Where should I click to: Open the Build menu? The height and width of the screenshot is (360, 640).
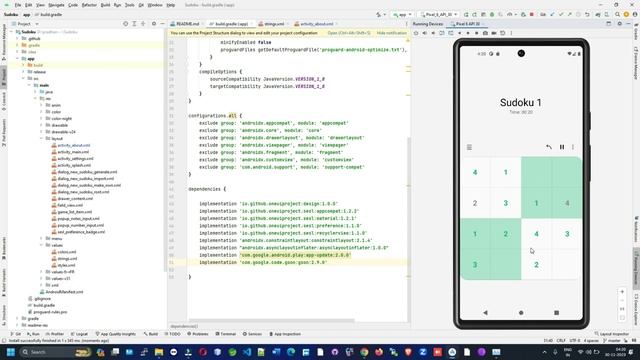[105, 5]
